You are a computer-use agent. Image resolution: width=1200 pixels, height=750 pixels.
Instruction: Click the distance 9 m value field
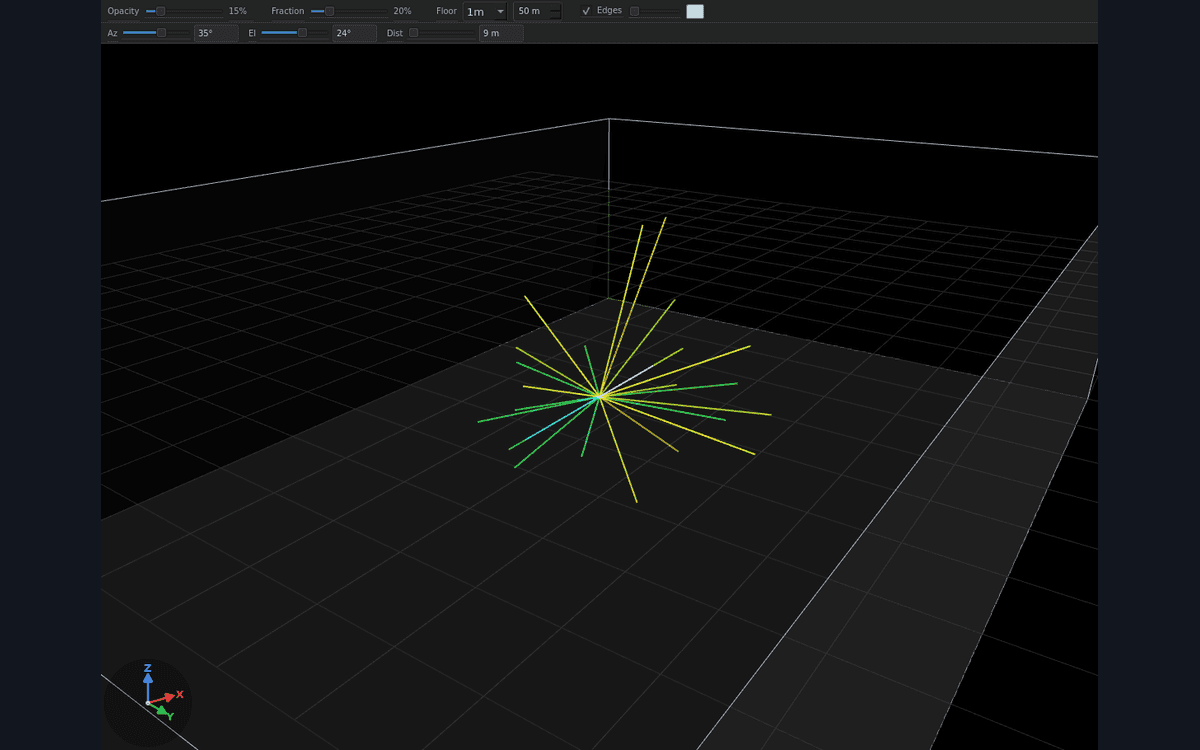pyautogui.click(x=501, y=33)
